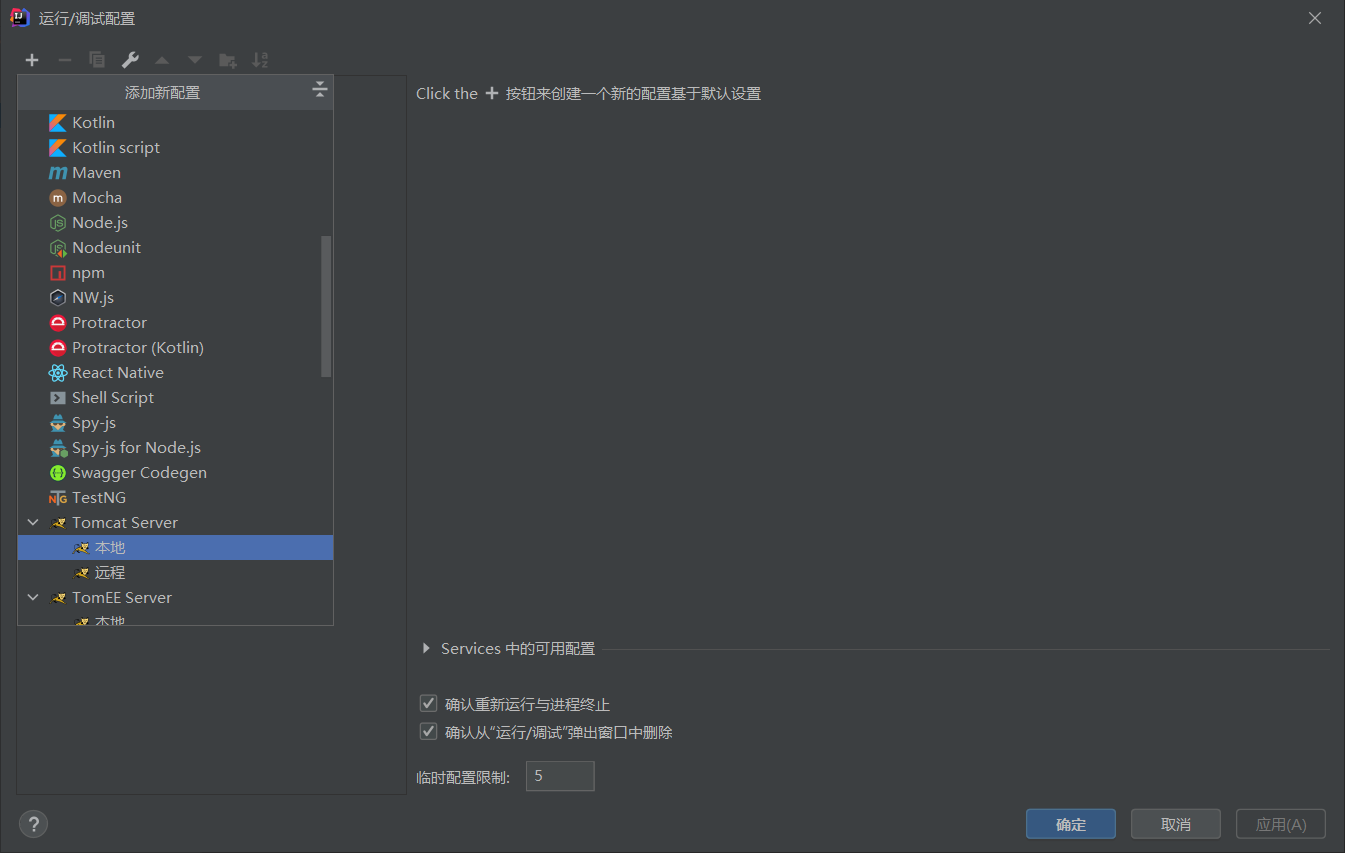Click the minus remove configuration button
The height and width of the screenshot is (853, 1345).
click(x=65, y=60)
